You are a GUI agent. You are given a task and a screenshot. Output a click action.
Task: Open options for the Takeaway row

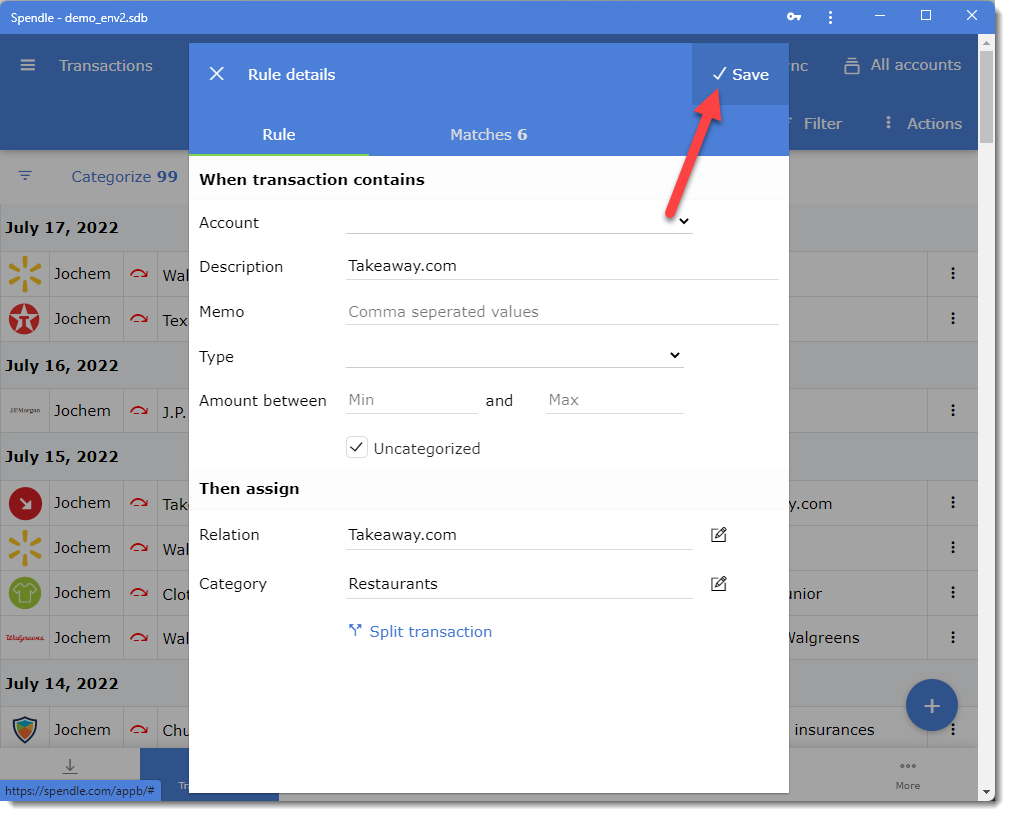(x=953, y=502)
